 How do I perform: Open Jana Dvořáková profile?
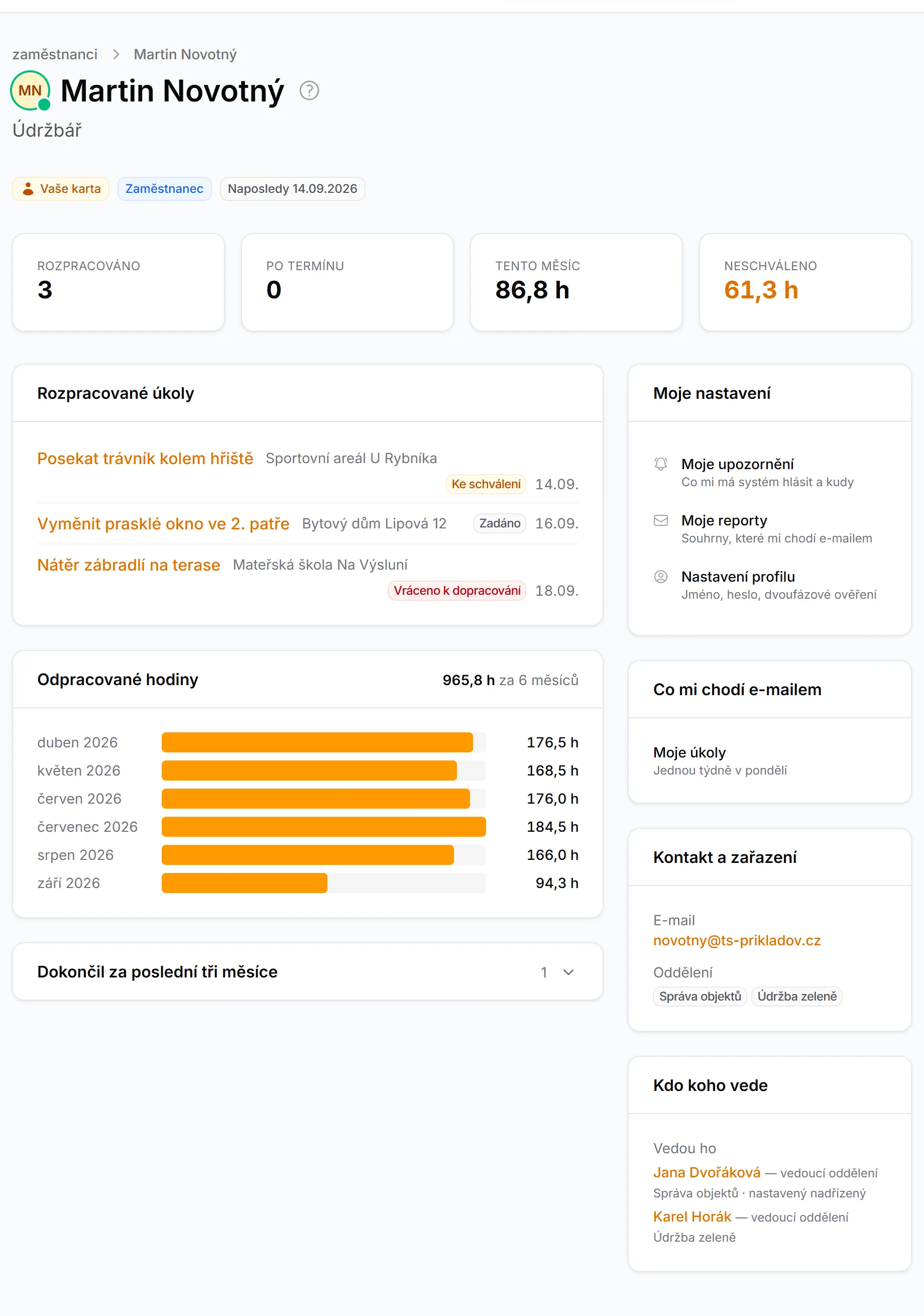pyautogui.click(x=707, y=1172)
